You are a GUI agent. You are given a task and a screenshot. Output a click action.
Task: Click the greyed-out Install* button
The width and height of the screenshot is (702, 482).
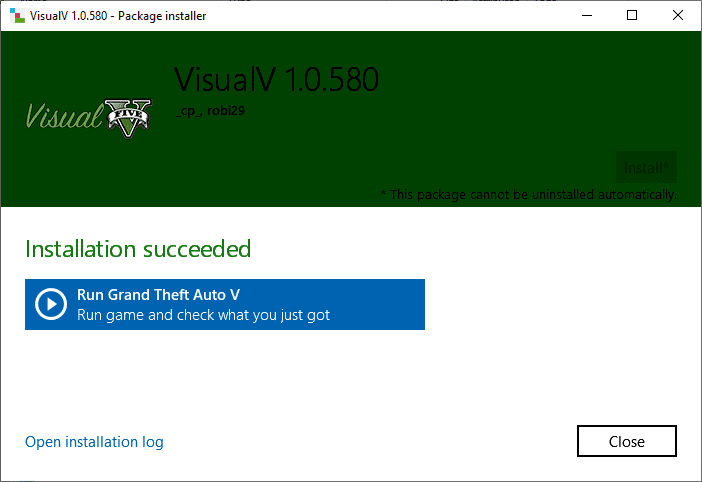pos(646,167)
